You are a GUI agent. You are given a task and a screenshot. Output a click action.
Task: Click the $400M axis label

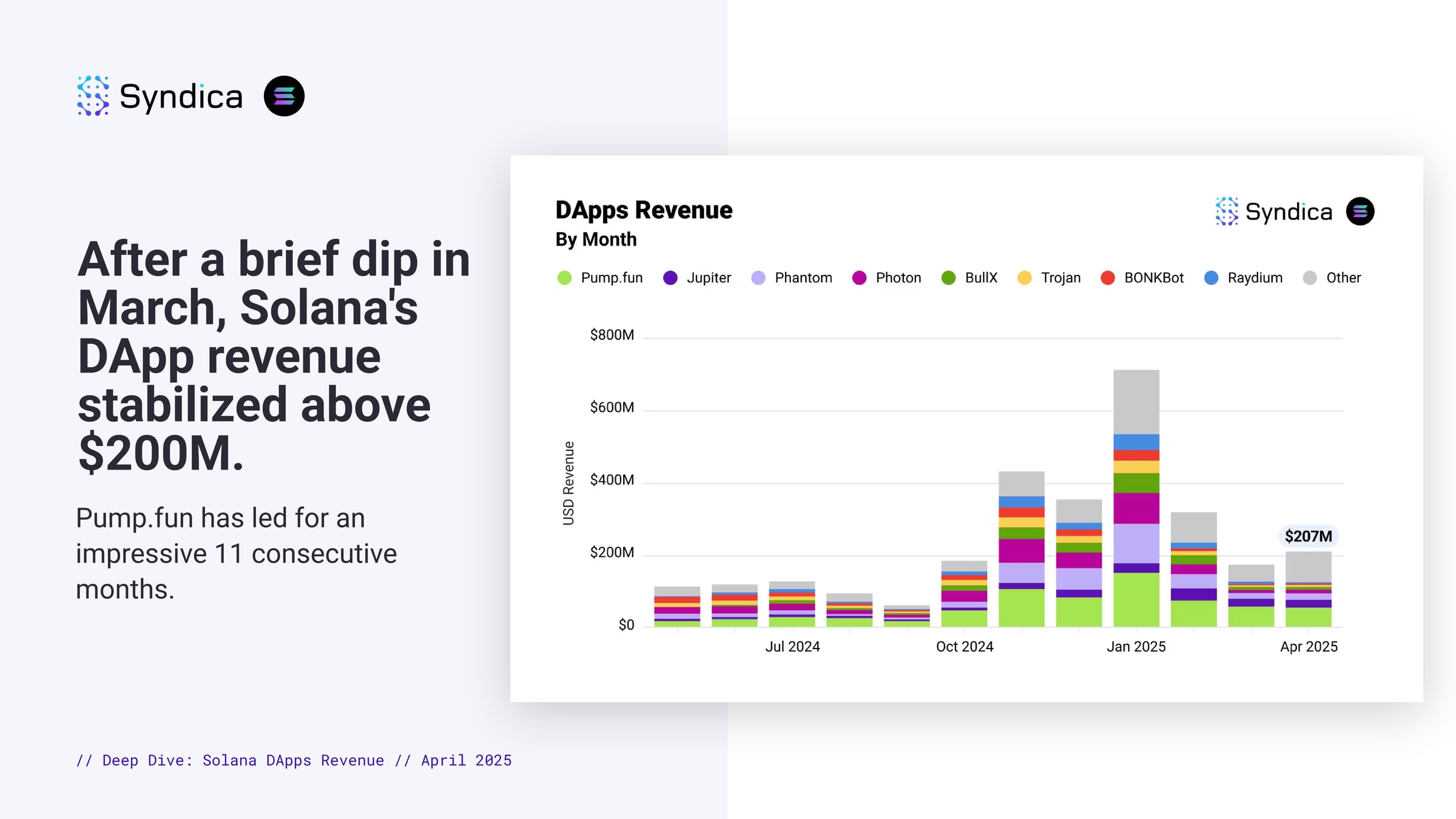click(612, 480)
